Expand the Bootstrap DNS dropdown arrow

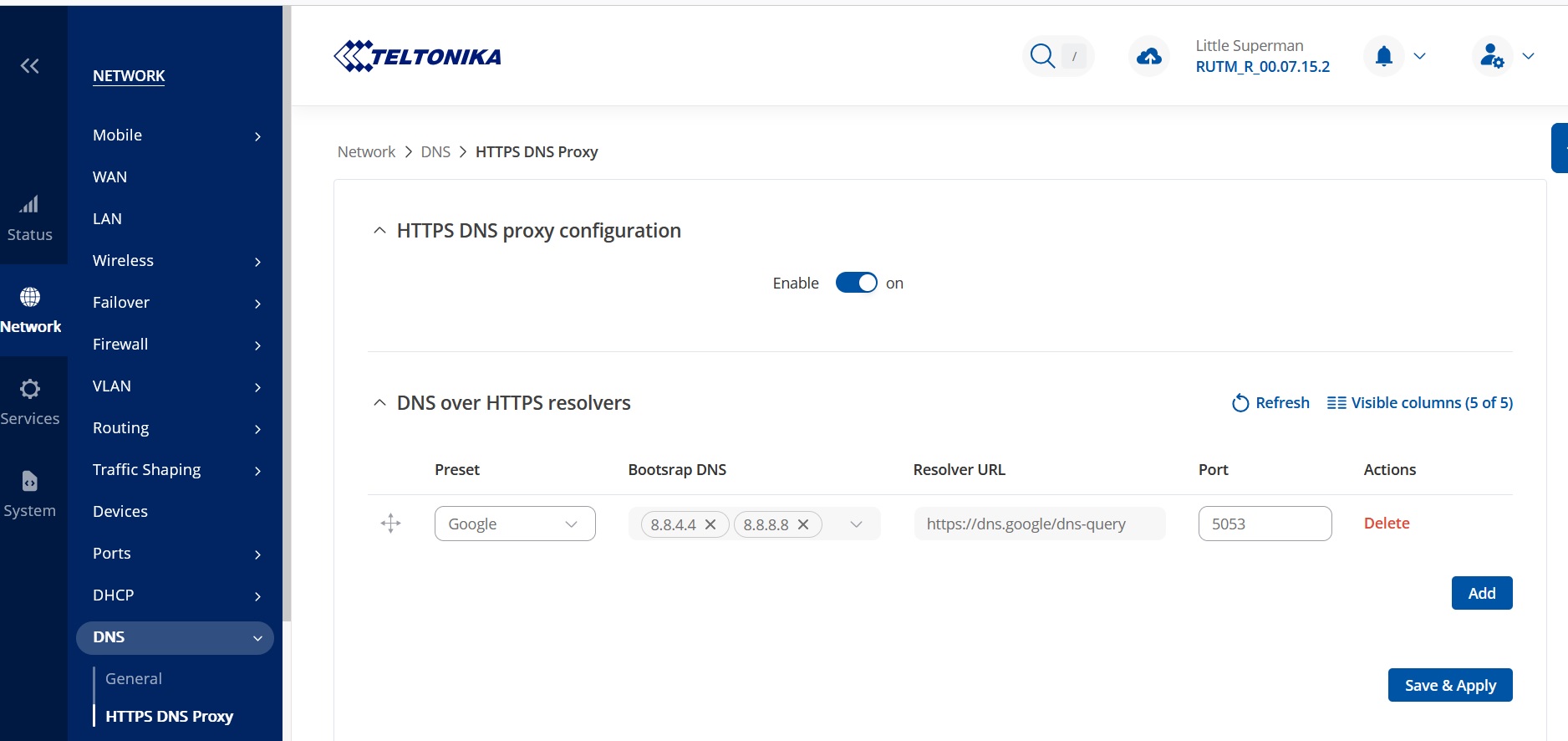(856, 524)
